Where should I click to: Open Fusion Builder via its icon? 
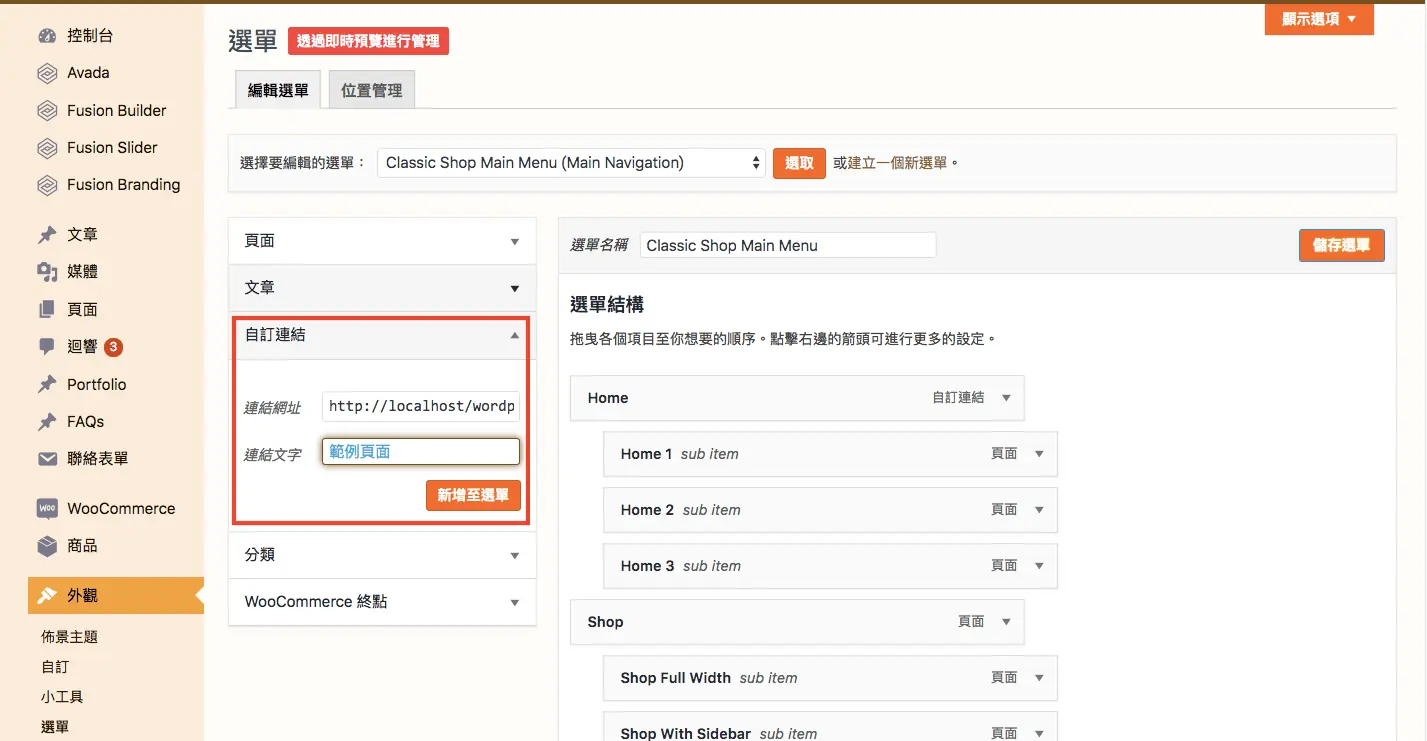(47, 111)
